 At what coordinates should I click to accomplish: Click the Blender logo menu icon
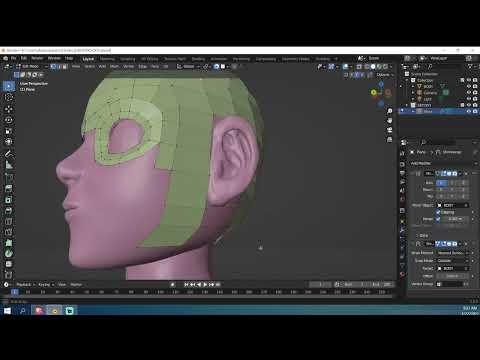(x=5, y=58)
